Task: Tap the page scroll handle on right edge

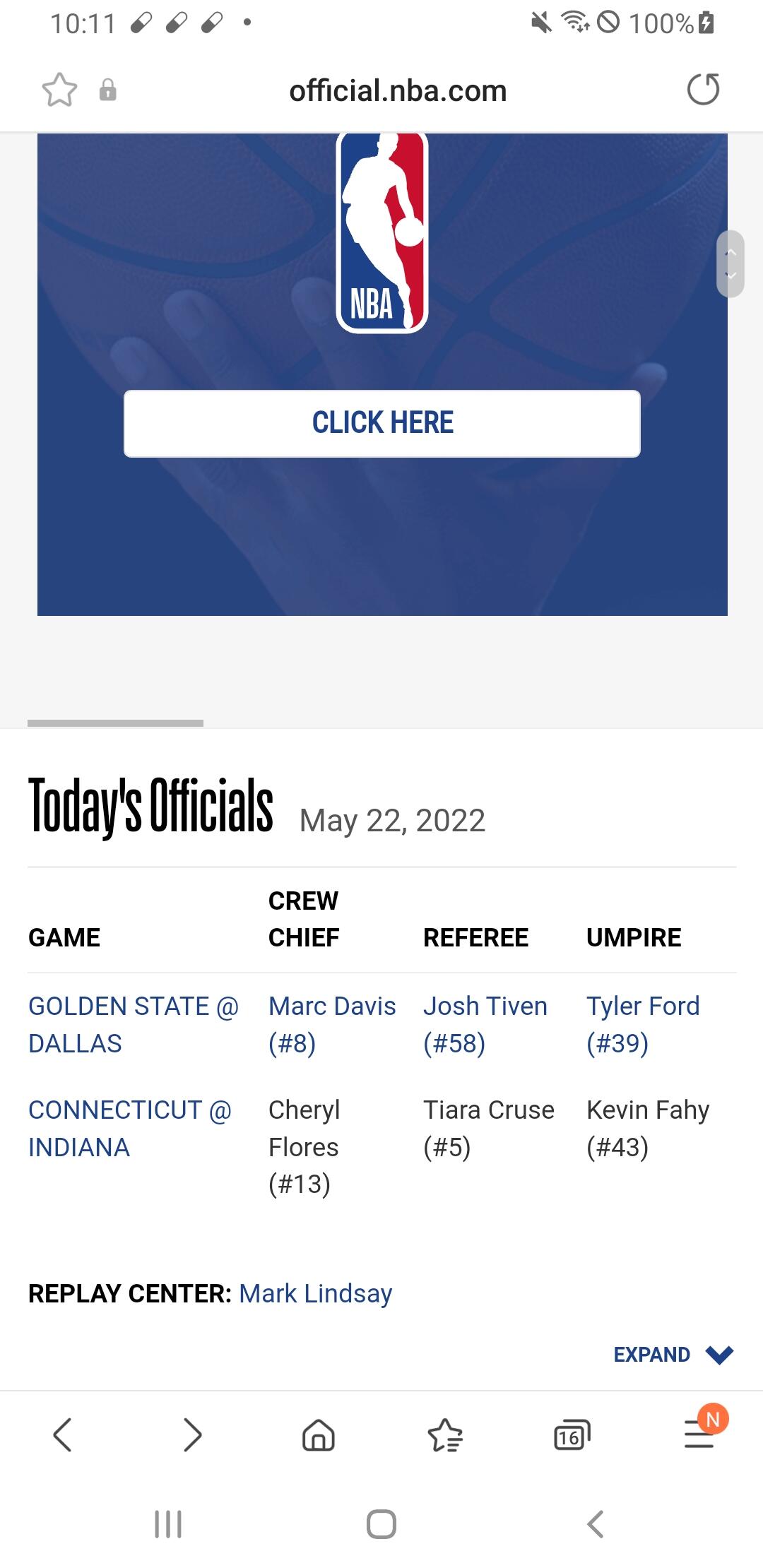Action: tap(731, 263)
